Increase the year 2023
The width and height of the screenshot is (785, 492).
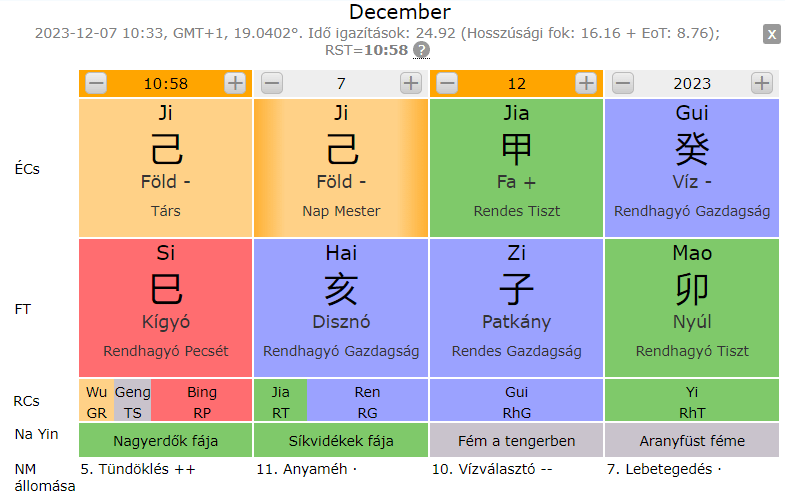click(762, 83)
